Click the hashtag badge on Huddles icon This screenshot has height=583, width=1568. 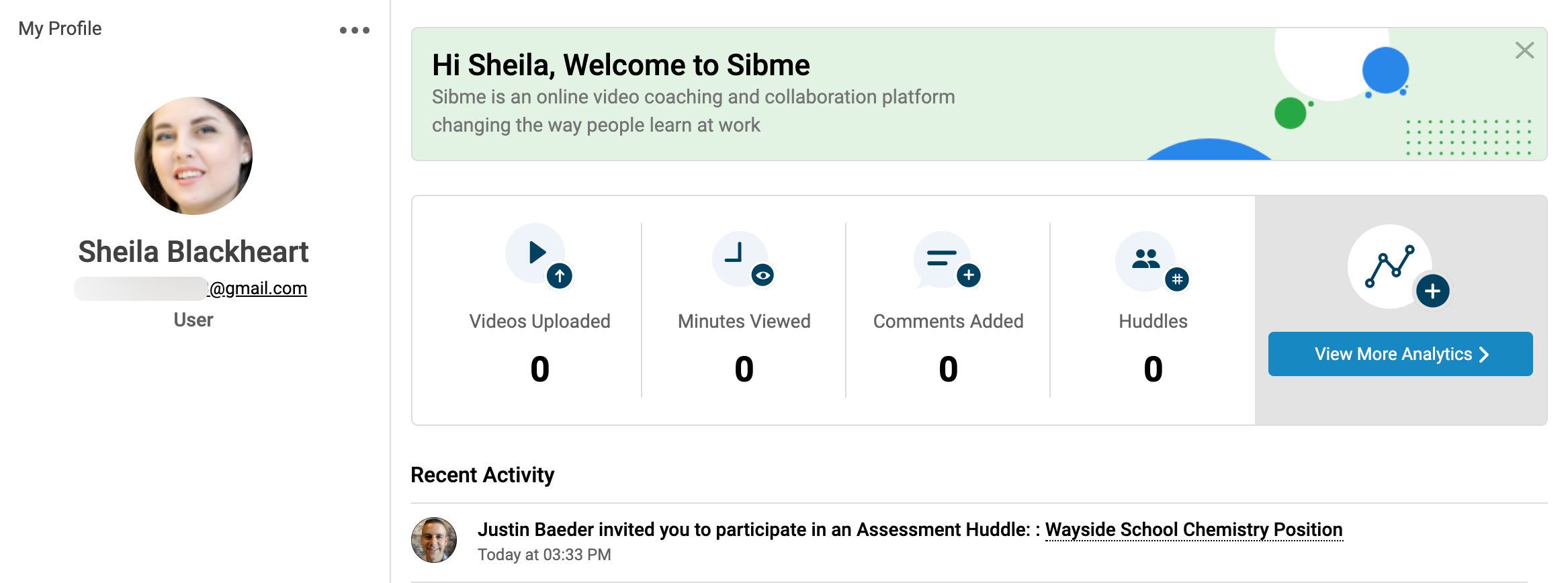[x=1177, y=279]
